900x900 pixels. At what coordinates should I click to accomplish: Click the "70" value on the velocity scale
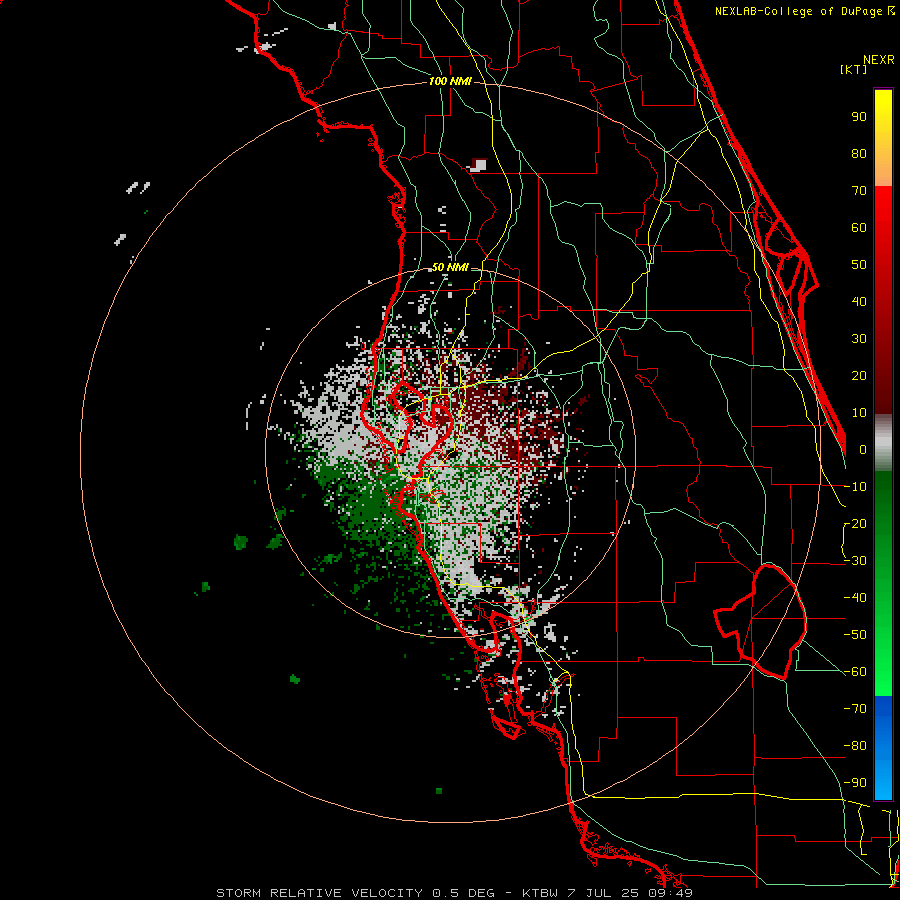859,191
